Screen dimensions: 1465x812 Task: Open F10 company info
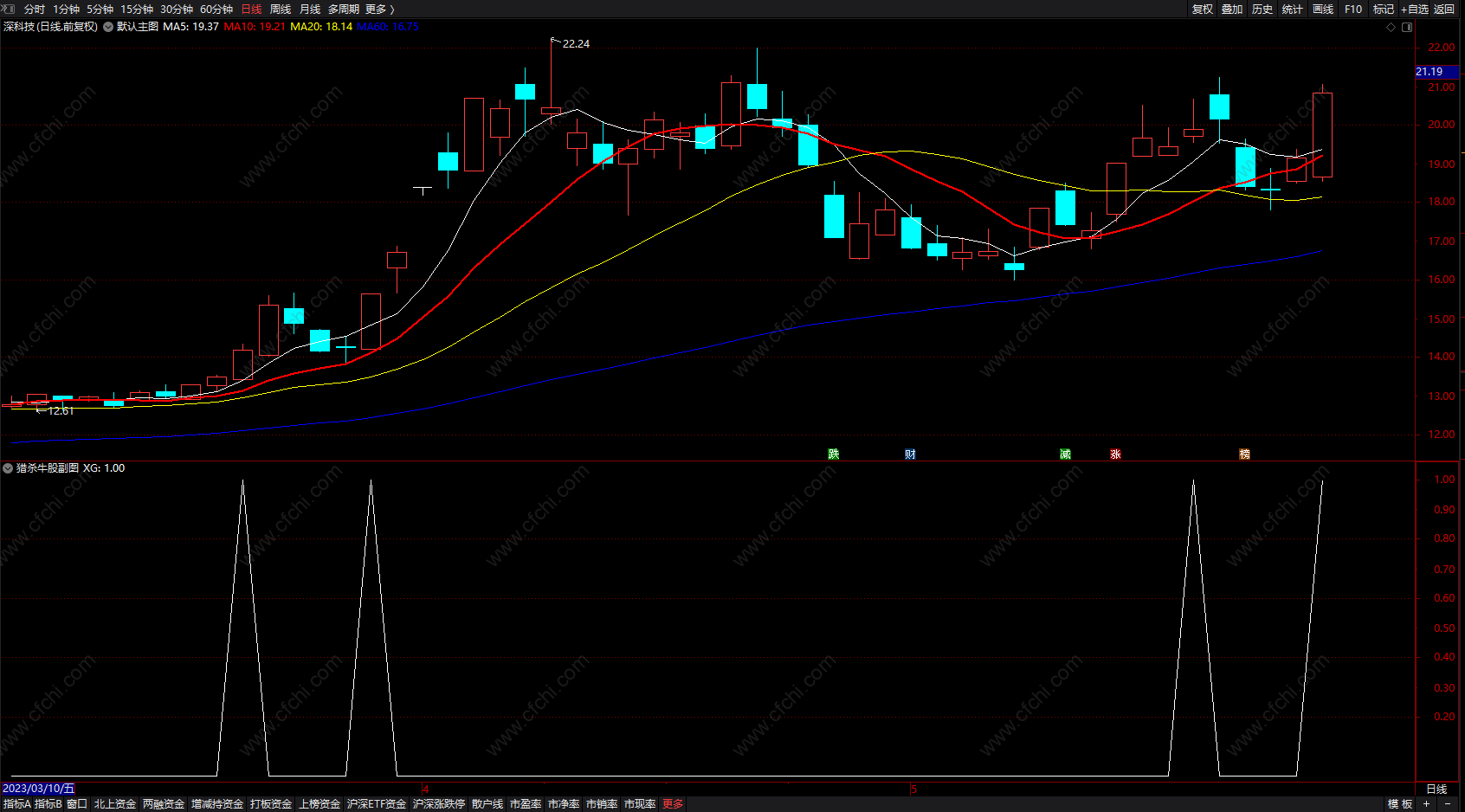(x=1353, y=10)
